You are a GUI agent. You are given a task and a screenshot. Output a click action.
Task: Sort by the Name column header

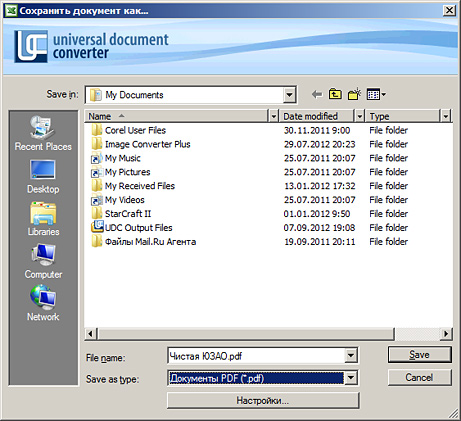pyautogui.click(x=177, y=116)
